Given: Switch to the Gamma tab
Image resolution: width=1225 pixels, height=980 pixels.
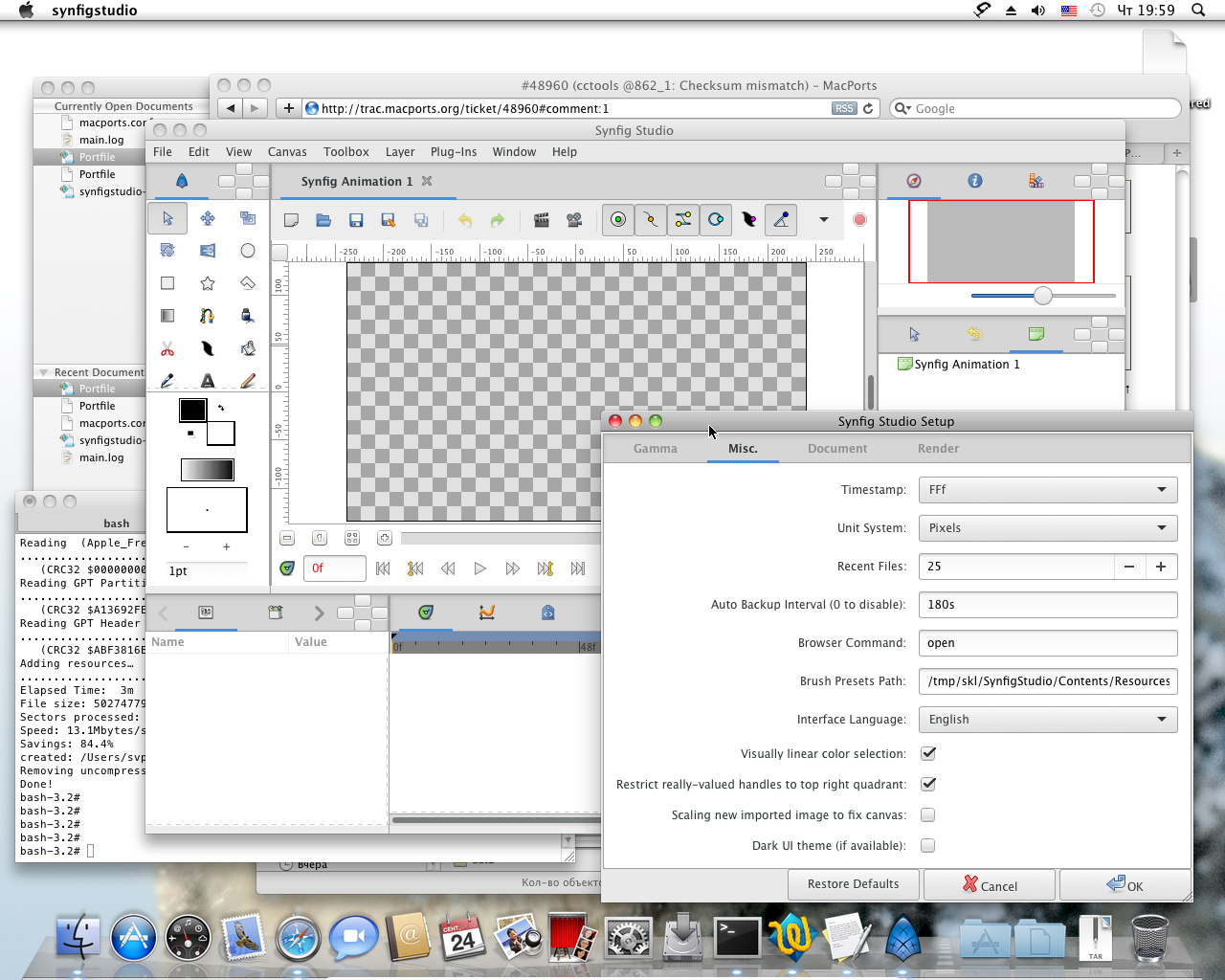Looking at the screenshot, I should click(x=656, y=449).
